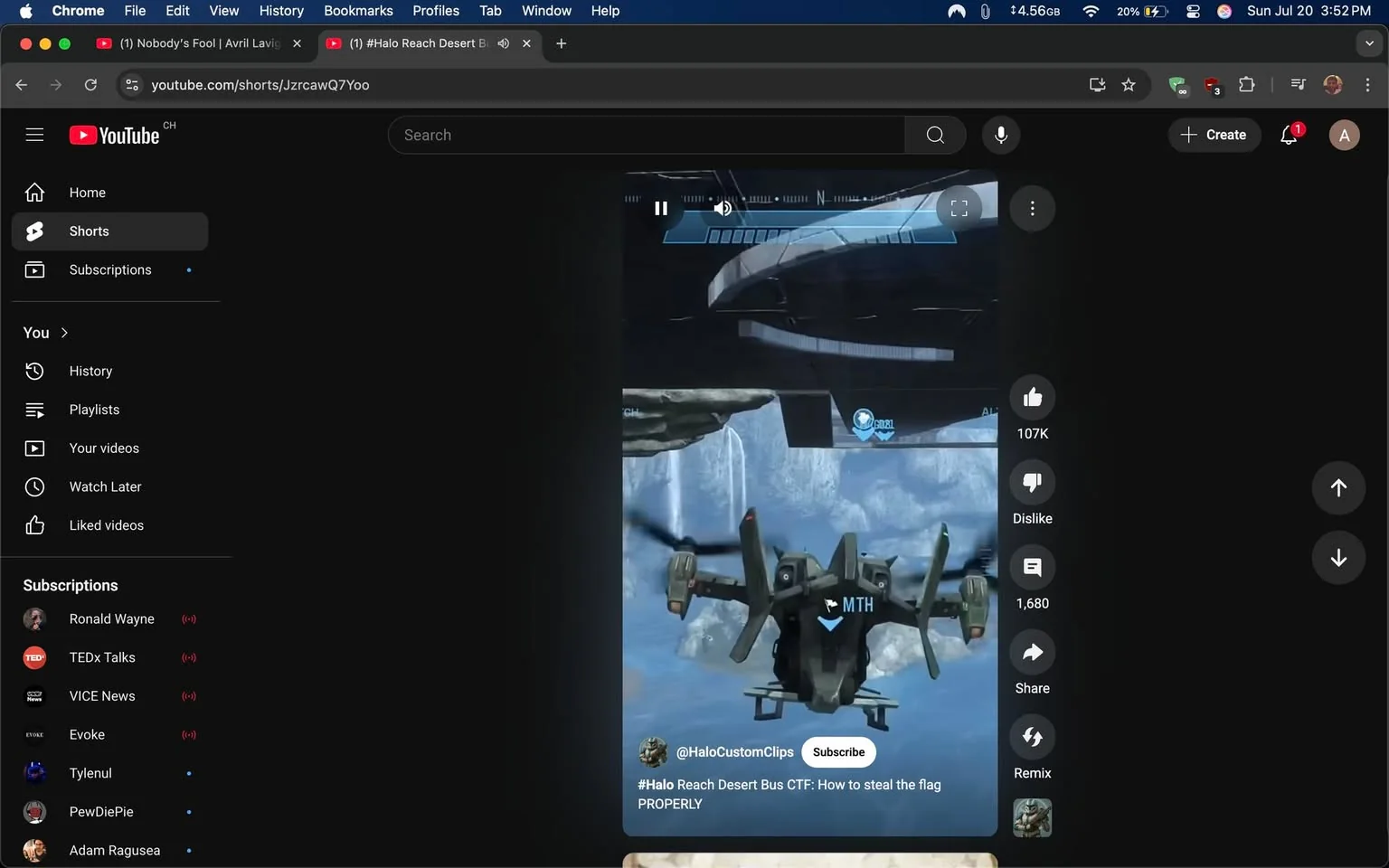Open VICE News subscription

(109, 696)
